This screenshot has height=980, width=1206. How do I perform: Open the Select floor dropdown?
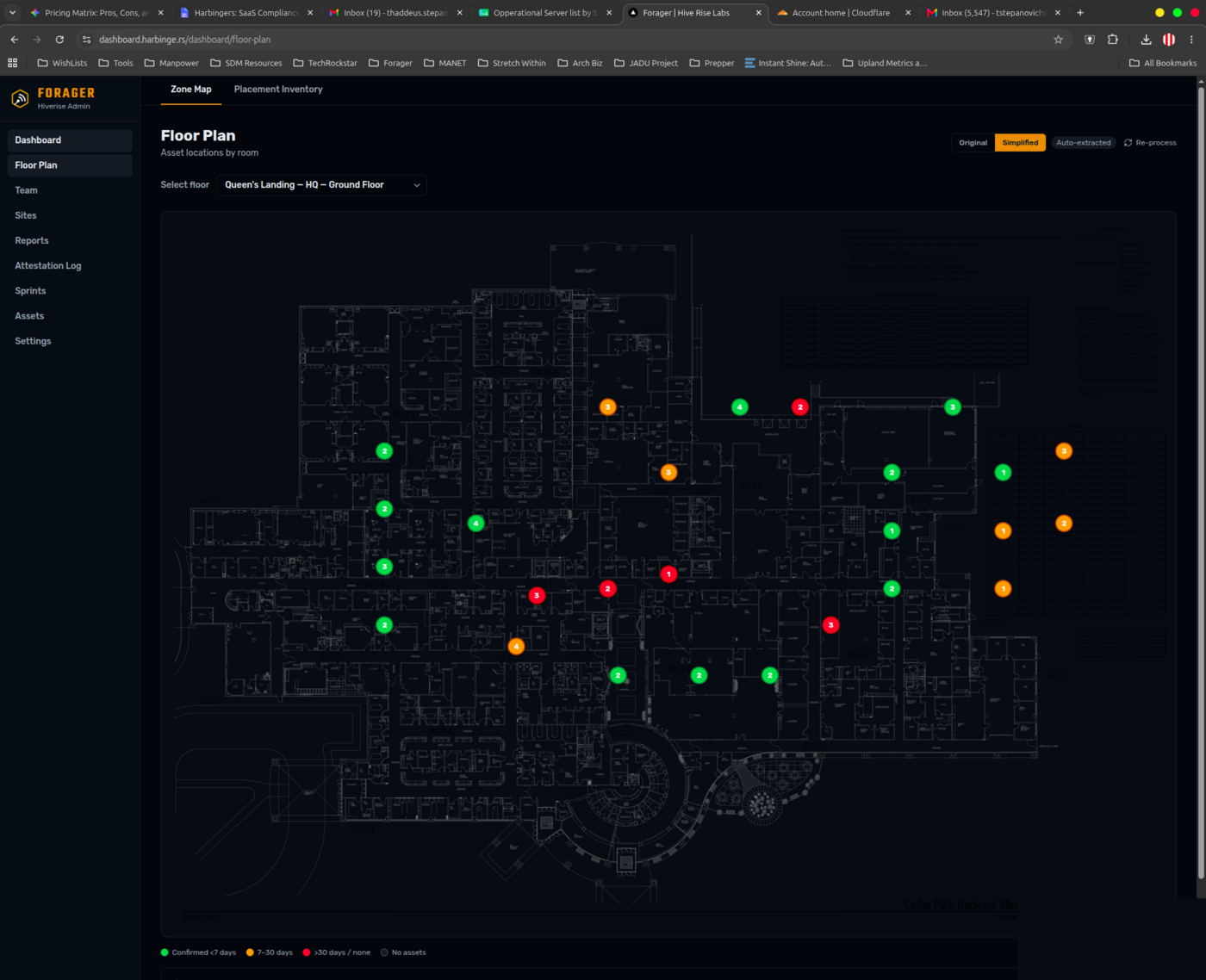pyautogui.click(x=321, y=185)
